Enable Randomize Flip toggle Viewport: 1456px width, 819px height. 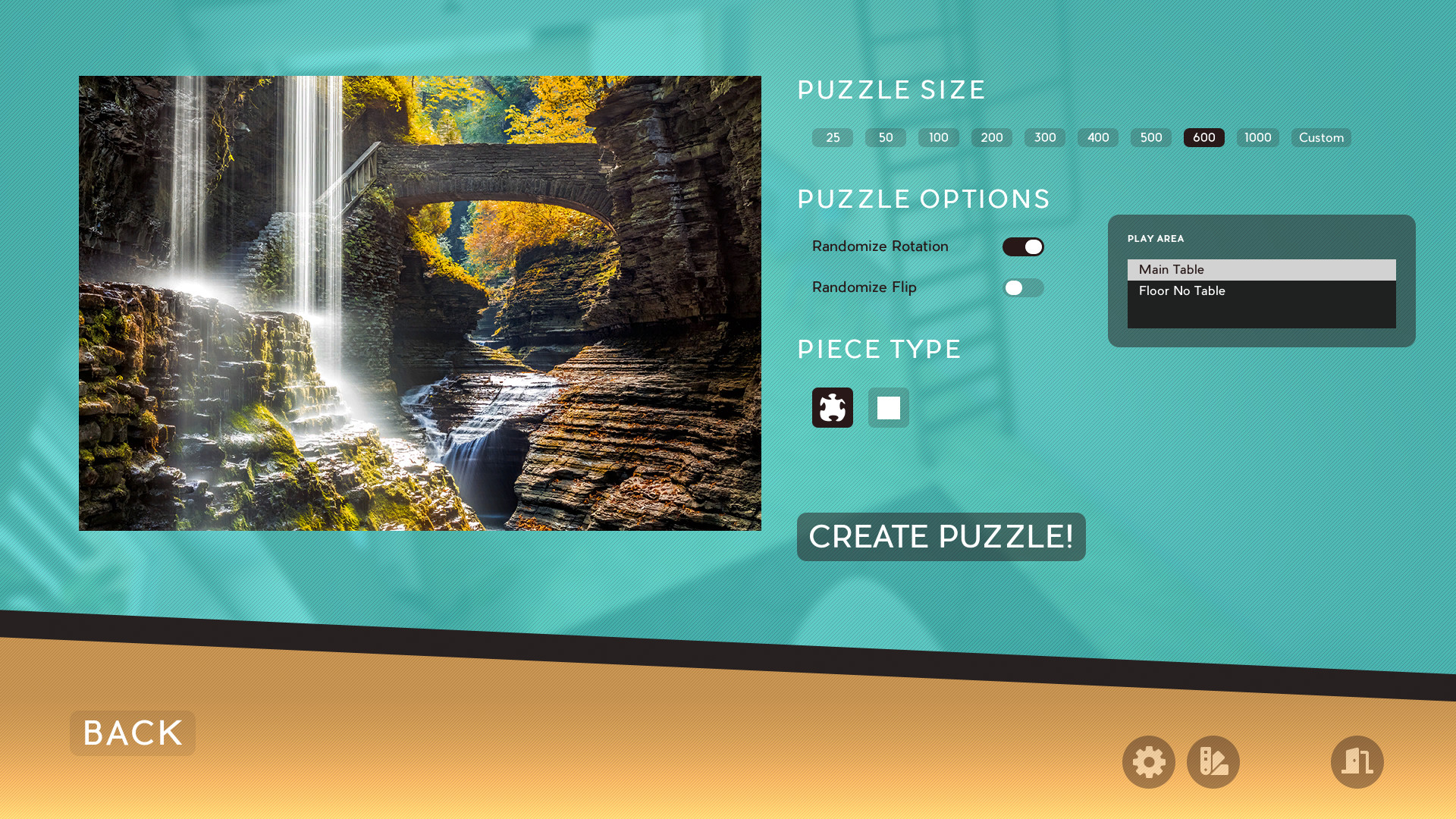pyautogui.click(x=1023, y=288)
